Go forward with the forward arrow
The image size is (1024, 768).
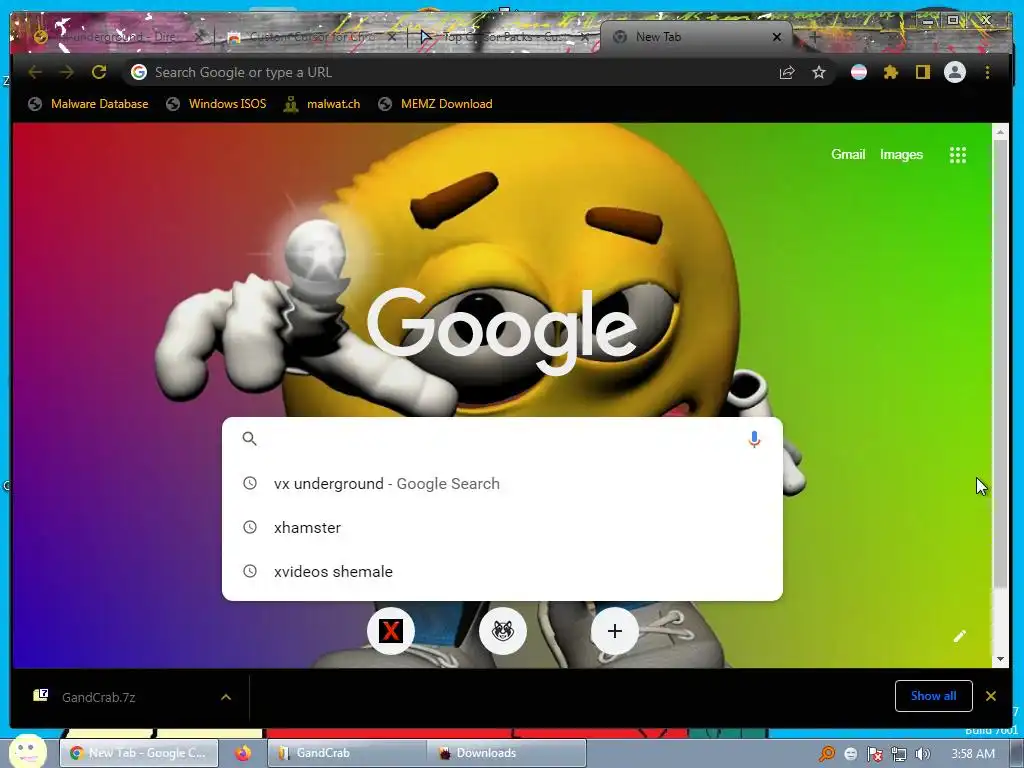tap(67, 72)
